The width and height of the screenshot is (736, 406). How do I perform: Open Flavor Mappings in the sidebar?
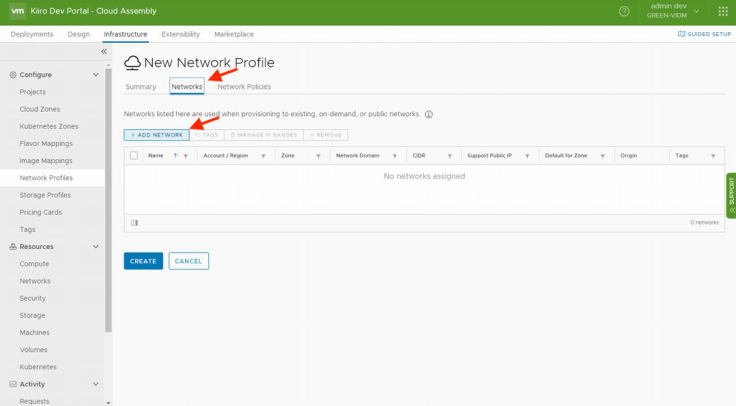(46, 144)
